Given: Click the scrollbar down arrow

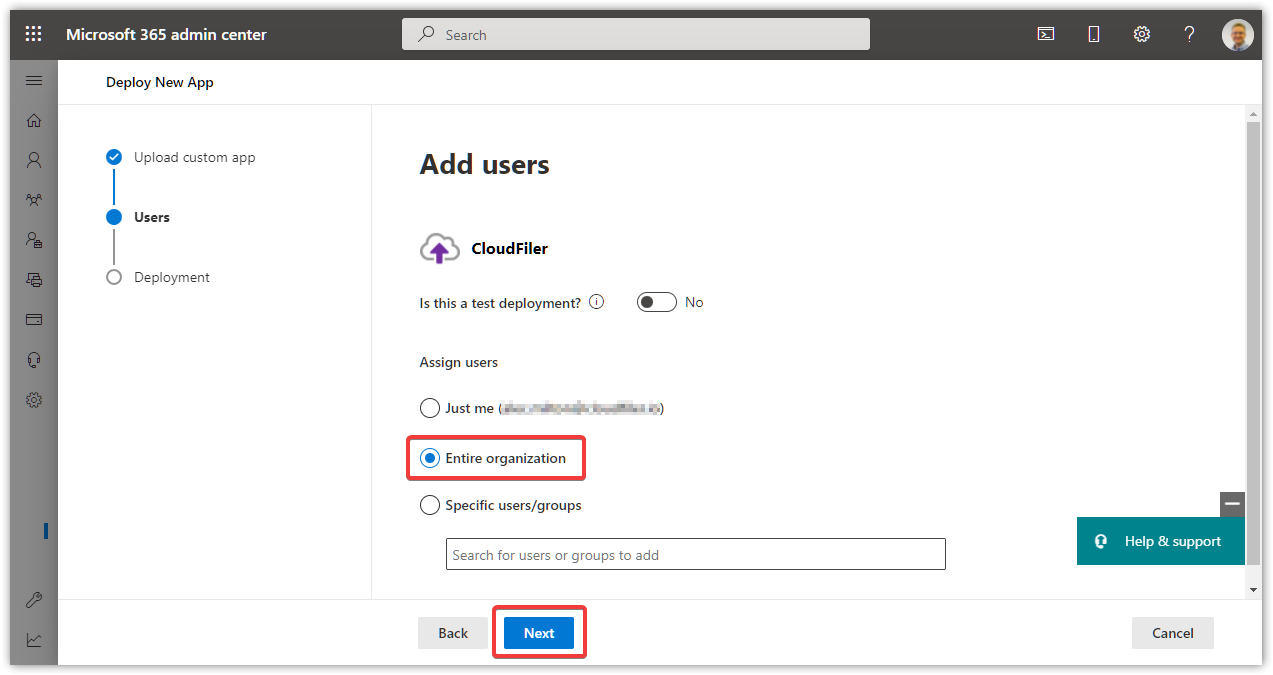Looking at the screenshot, I should (x=1254, y=591).
